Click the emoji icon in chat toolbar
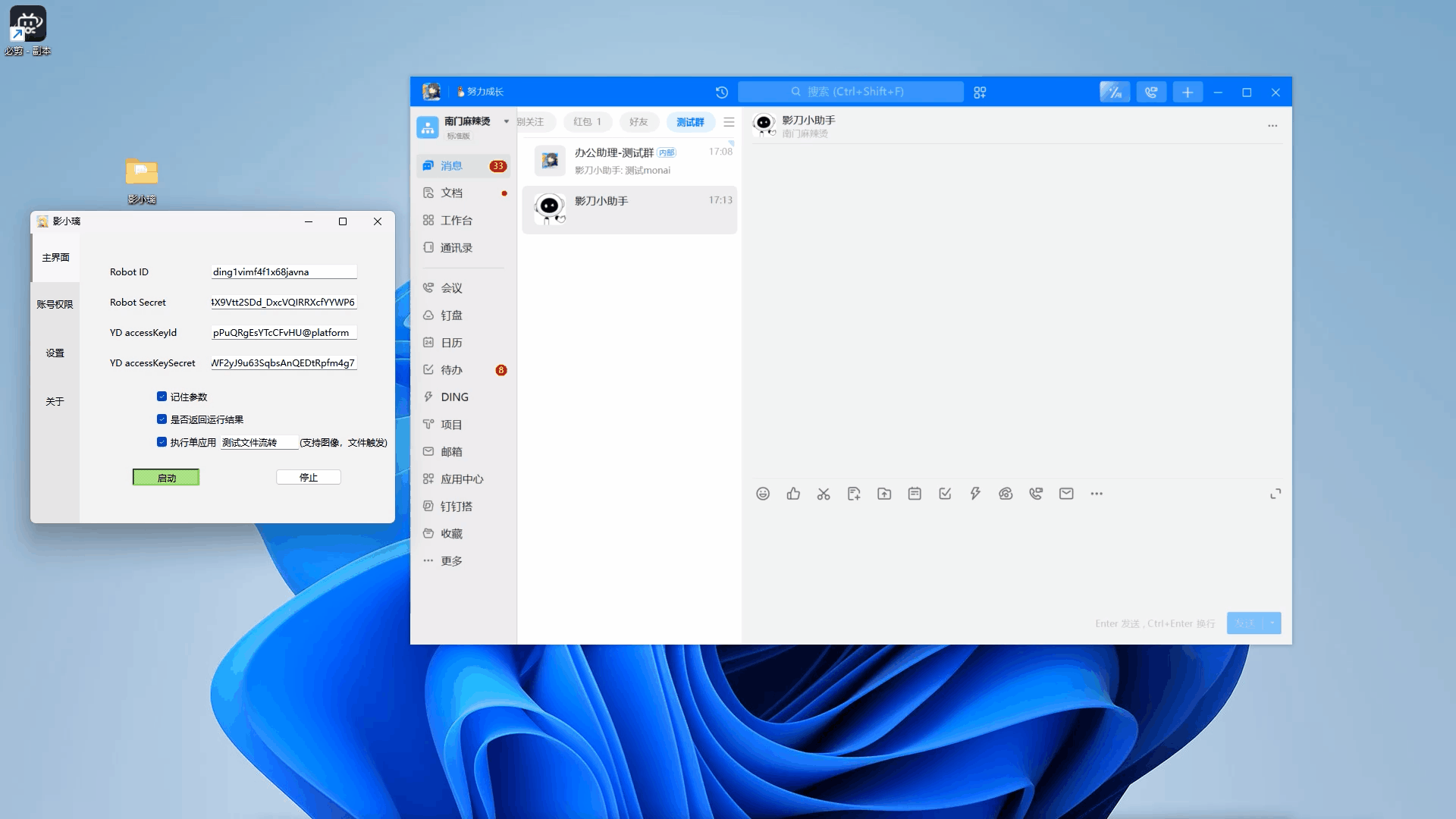 tap(763, 494)
